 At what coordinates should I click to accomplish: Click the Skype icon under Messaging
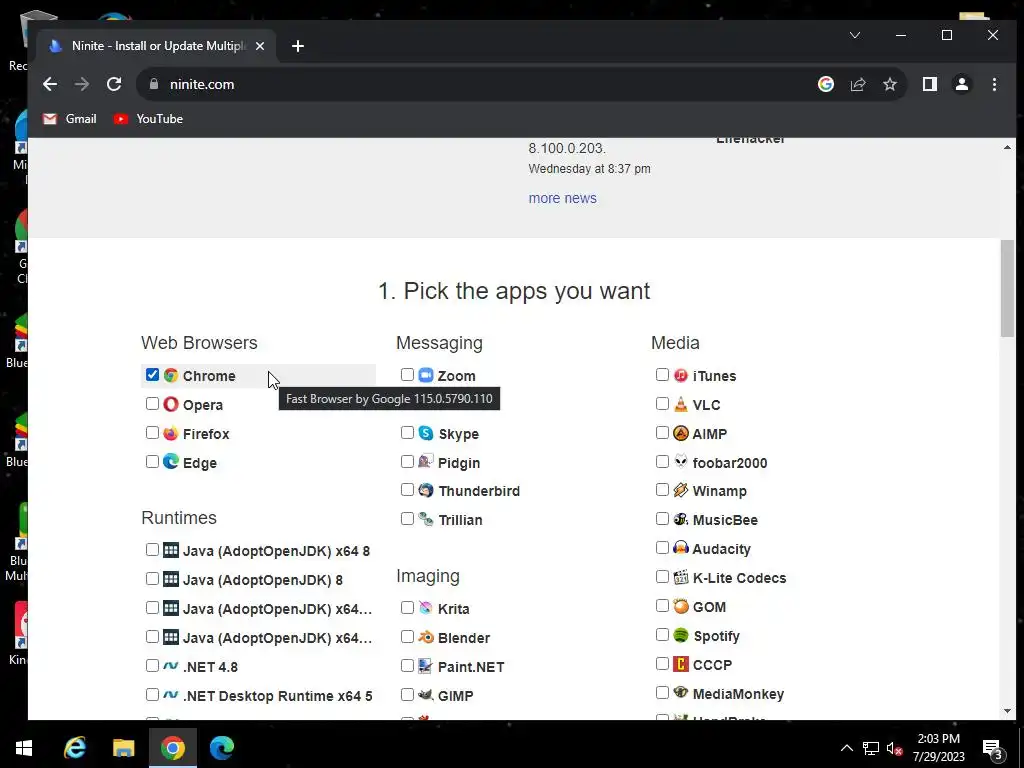(426, 433)
